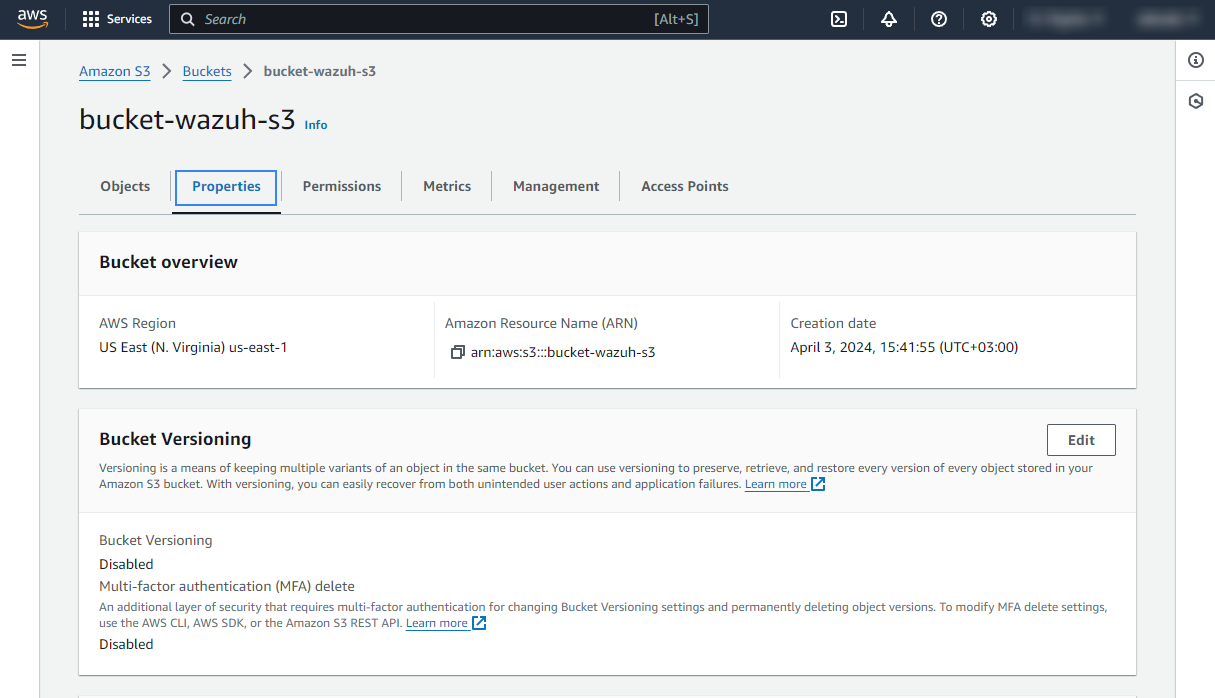Click the AWS logo home icon
The image size is (1215, 698).
pyautogui.click(x=32, y=19)
